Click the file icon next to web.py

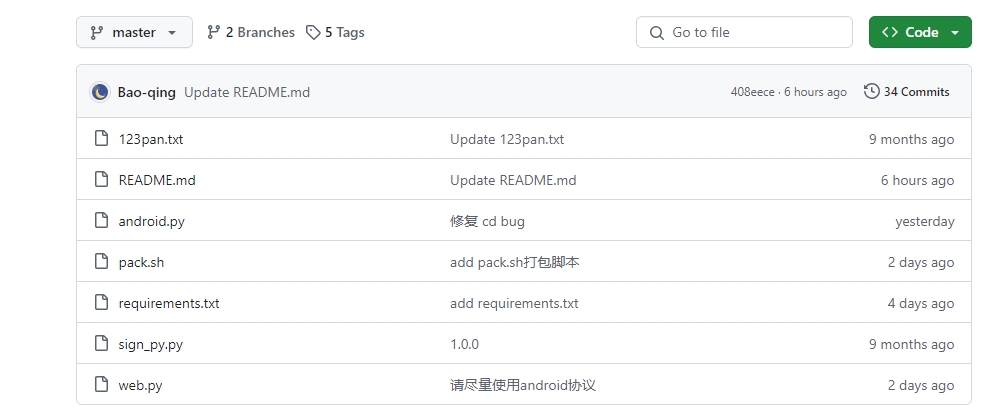tap(101, 385)
